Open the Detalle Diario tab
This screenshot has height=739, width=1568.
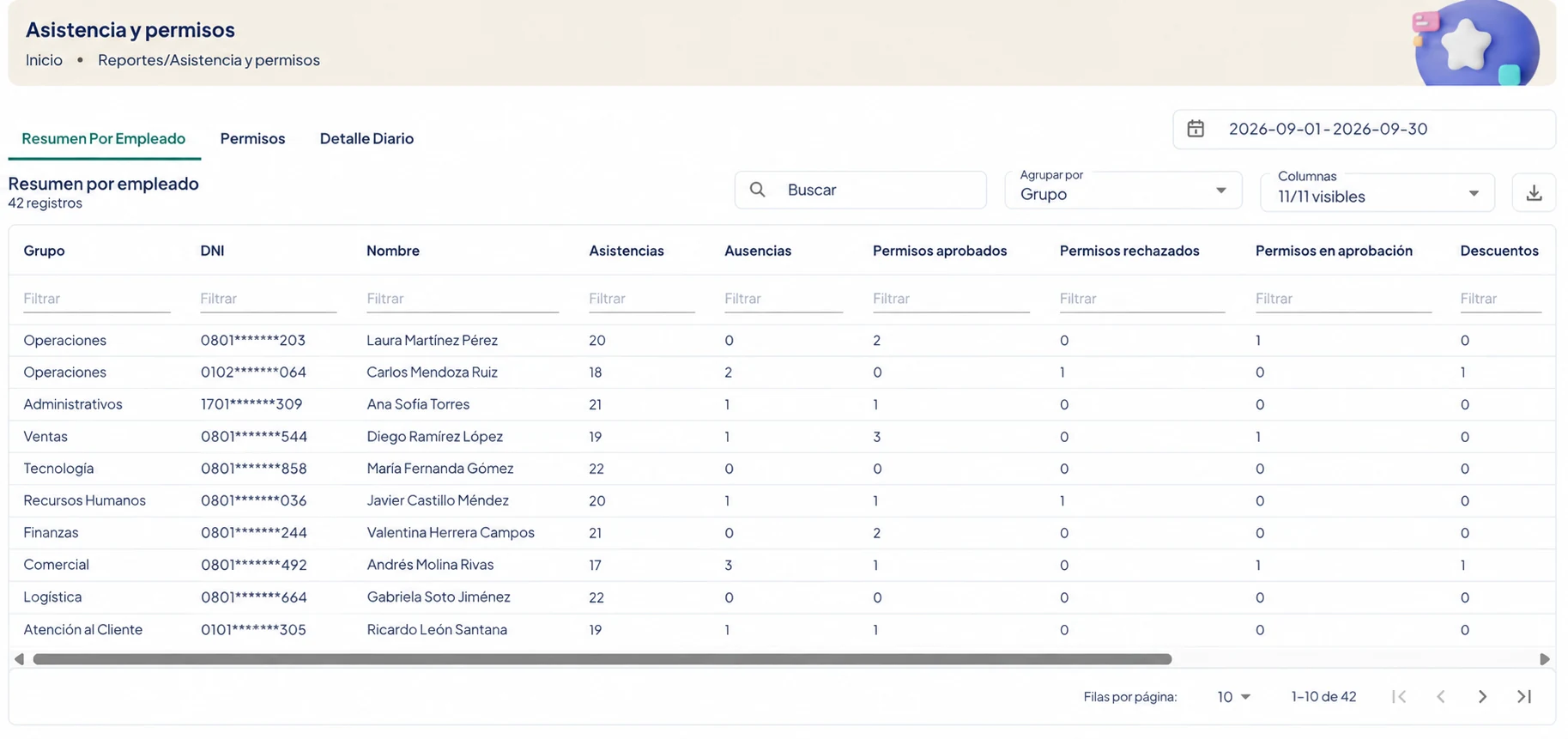pos(366,138)
